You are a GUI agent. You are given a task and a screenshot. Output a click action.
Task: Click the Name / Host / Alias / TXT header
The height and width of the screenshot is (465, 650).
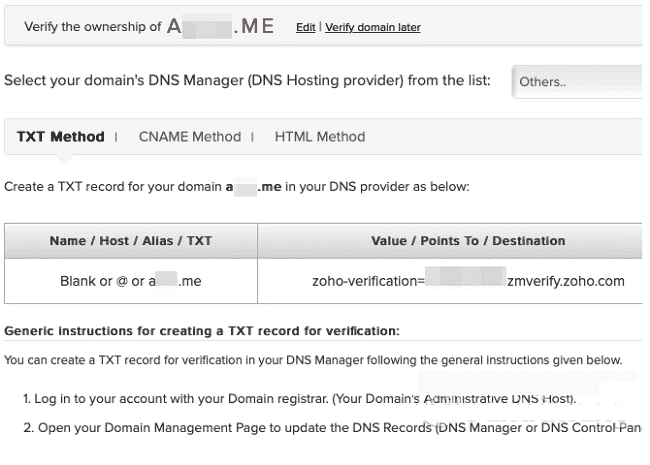pos(130,241)
